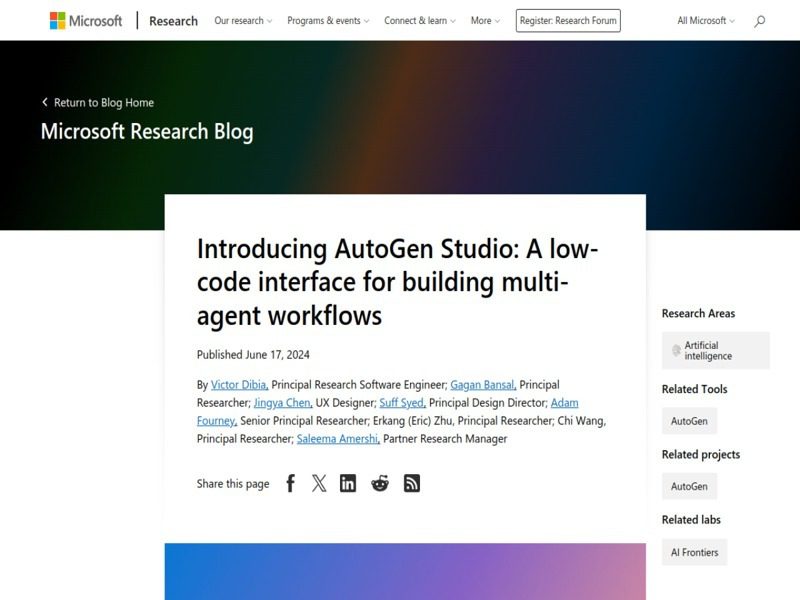The height and width of the screenshot is (600, 800).
Task: Open the AI Frontiers lab
Action: tap(694, 552)
